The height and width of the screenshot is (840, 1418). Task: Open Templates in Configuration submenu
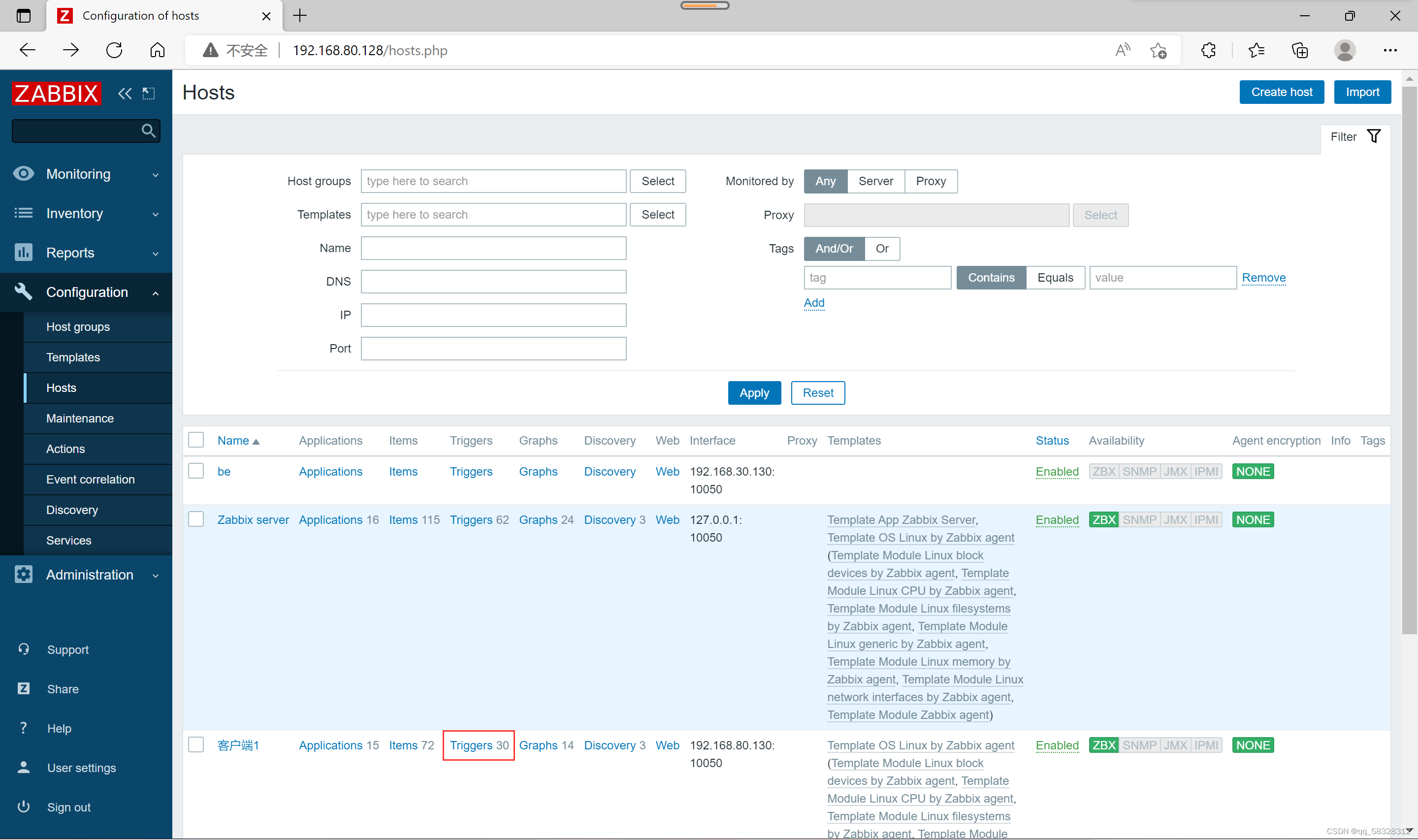coord(73,357)
